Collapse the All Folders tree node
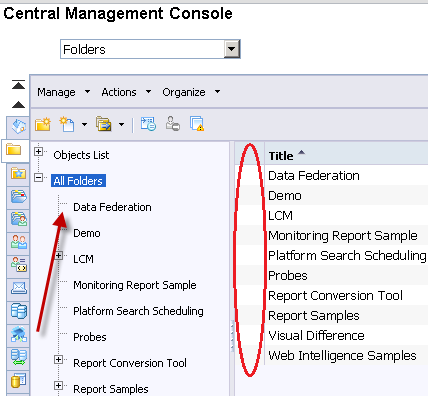 [39, 178]
